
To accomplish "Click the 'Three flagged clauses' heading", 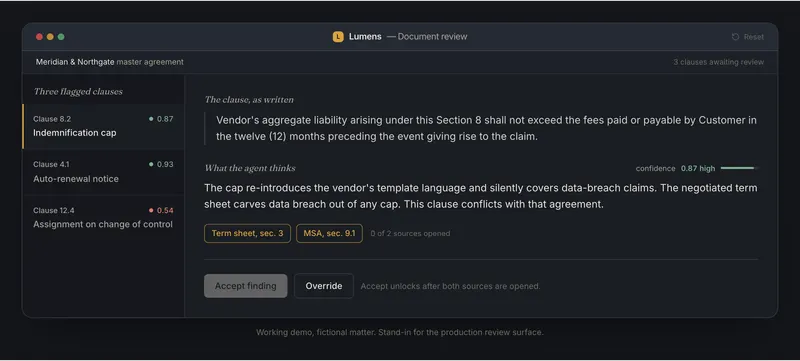I will (78, 92).
